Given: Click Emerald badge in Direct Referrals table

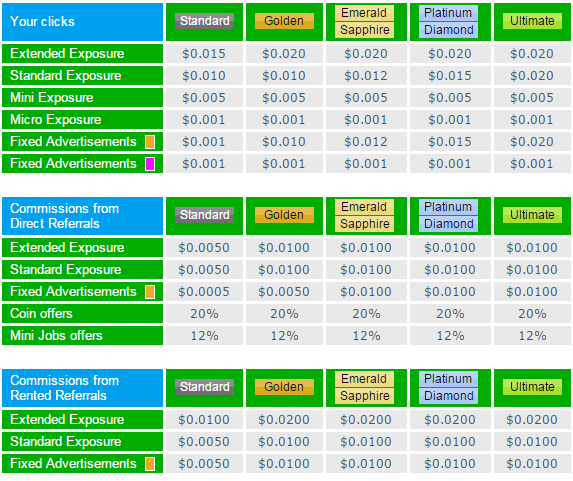Looking at the screenshot, I should click(x=364, y=207).
